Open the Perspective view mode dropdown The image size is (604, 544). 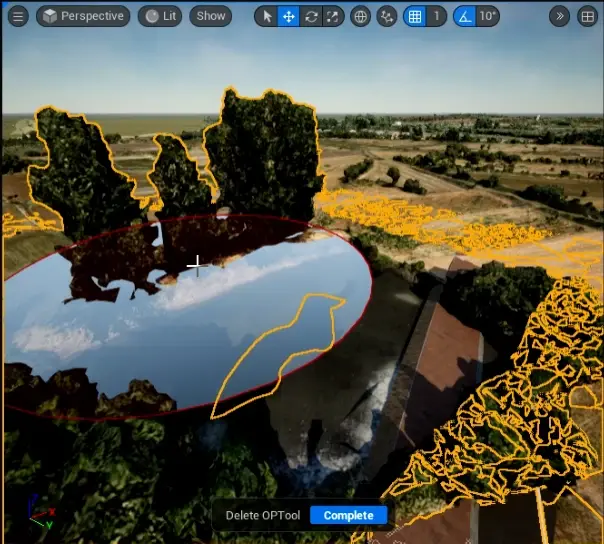point(83,16)
